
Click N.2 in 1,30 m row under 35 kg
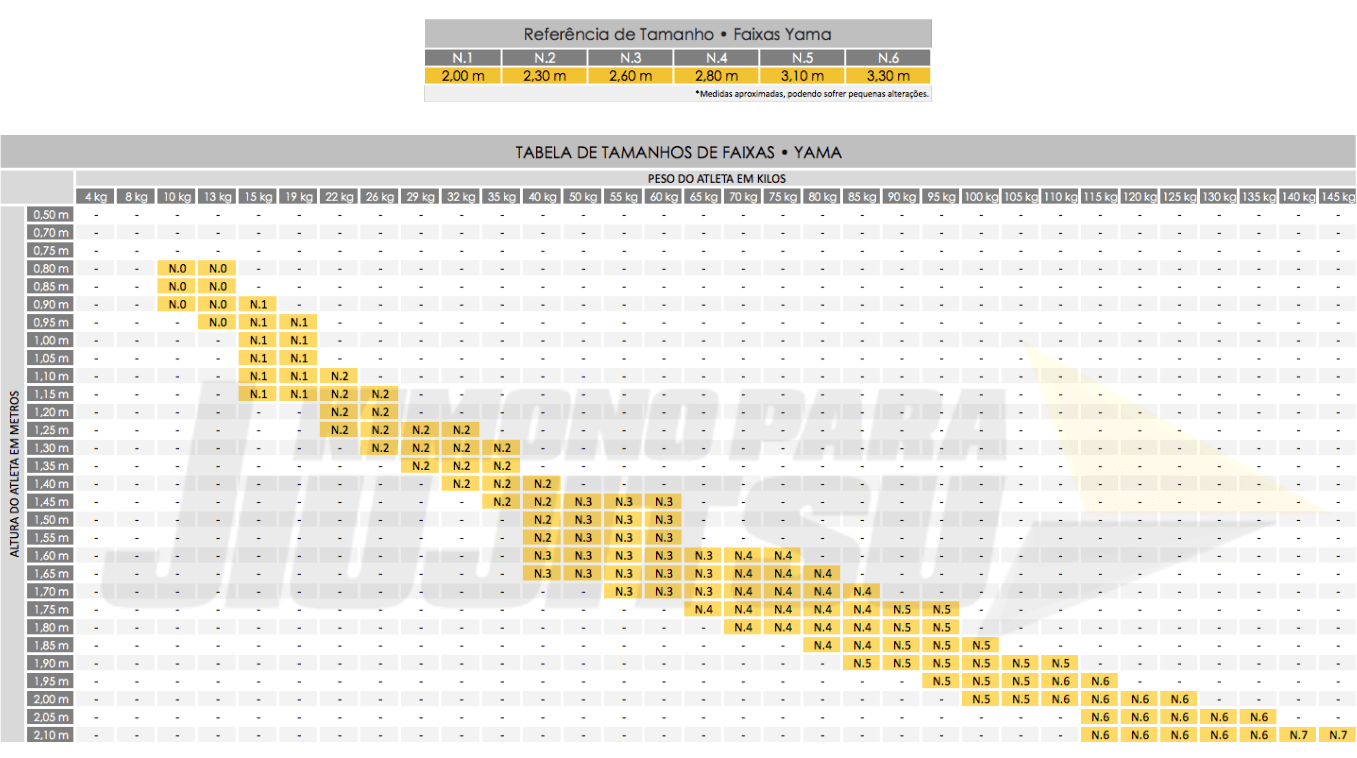click(502, 448)
